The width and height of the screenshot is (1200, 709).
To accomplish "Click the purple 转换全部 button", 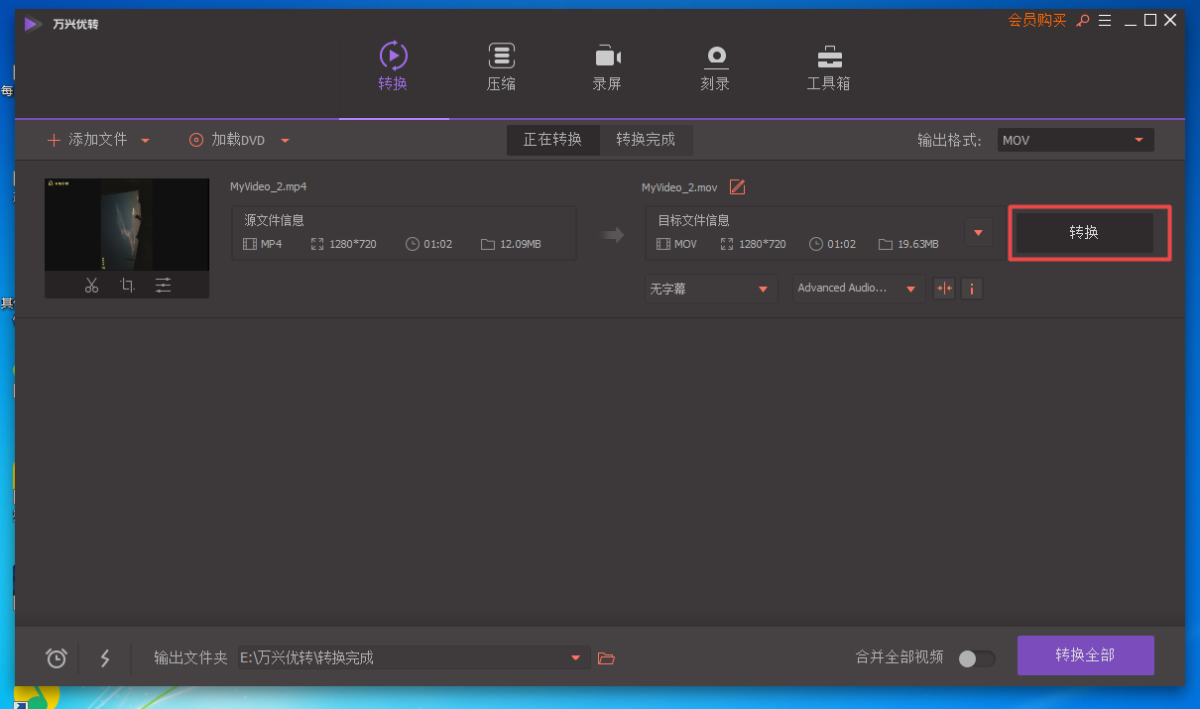I will (x=1085, y=656).
